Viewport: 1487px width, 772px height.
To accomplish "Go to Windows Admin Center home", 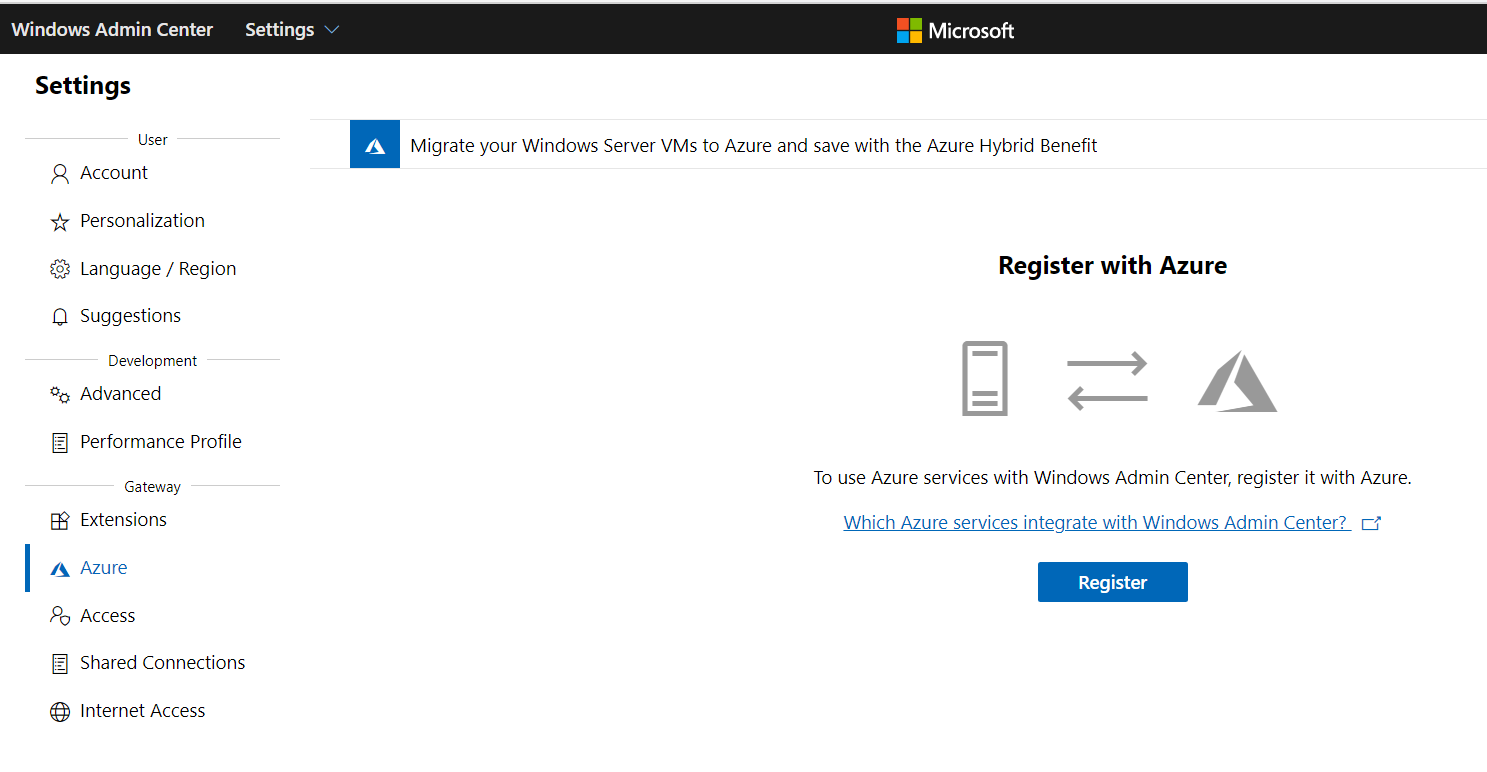I will click(112, 30).
